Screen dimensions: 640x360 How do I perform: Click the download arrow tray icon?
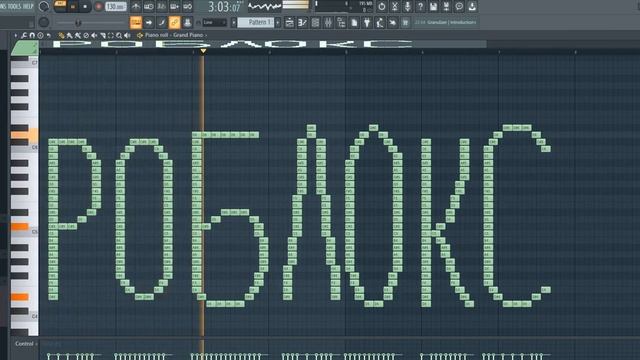472,7
